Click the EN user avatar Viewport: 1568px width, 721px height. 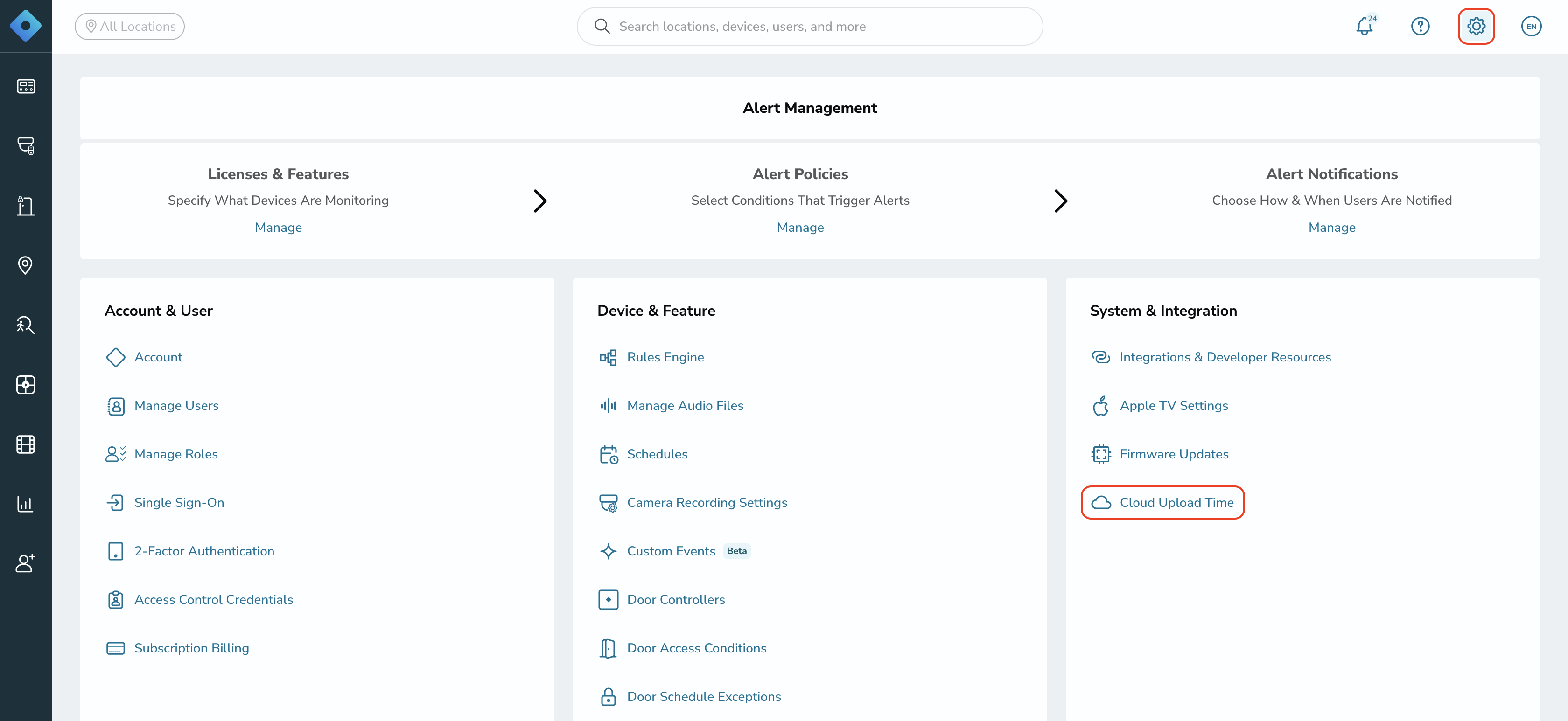point(1532,26)
